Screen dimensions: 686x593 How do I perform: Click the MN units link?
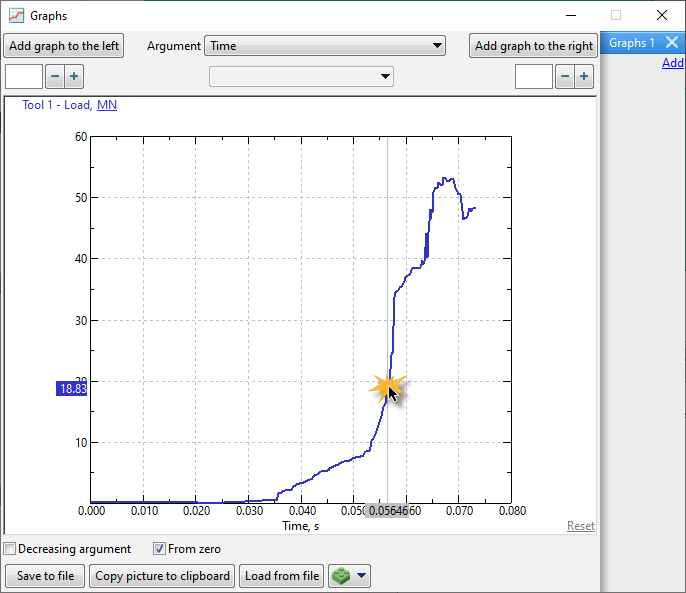point(107,105)
